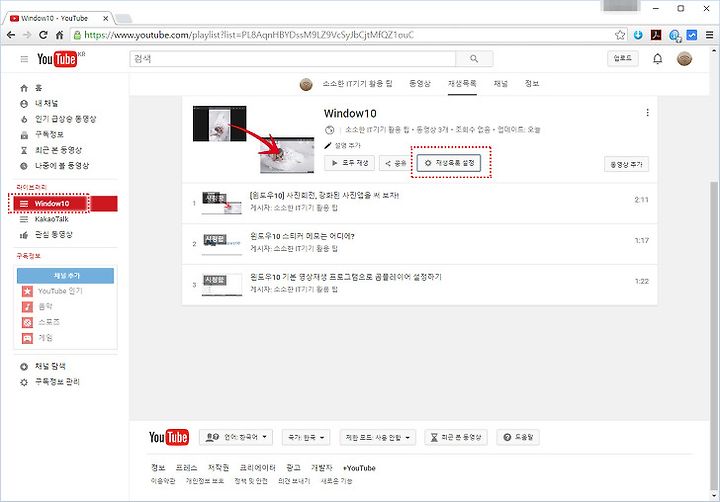Click the privacy icon under the Window10 title
Screen dimensions: 720x502
329,130
